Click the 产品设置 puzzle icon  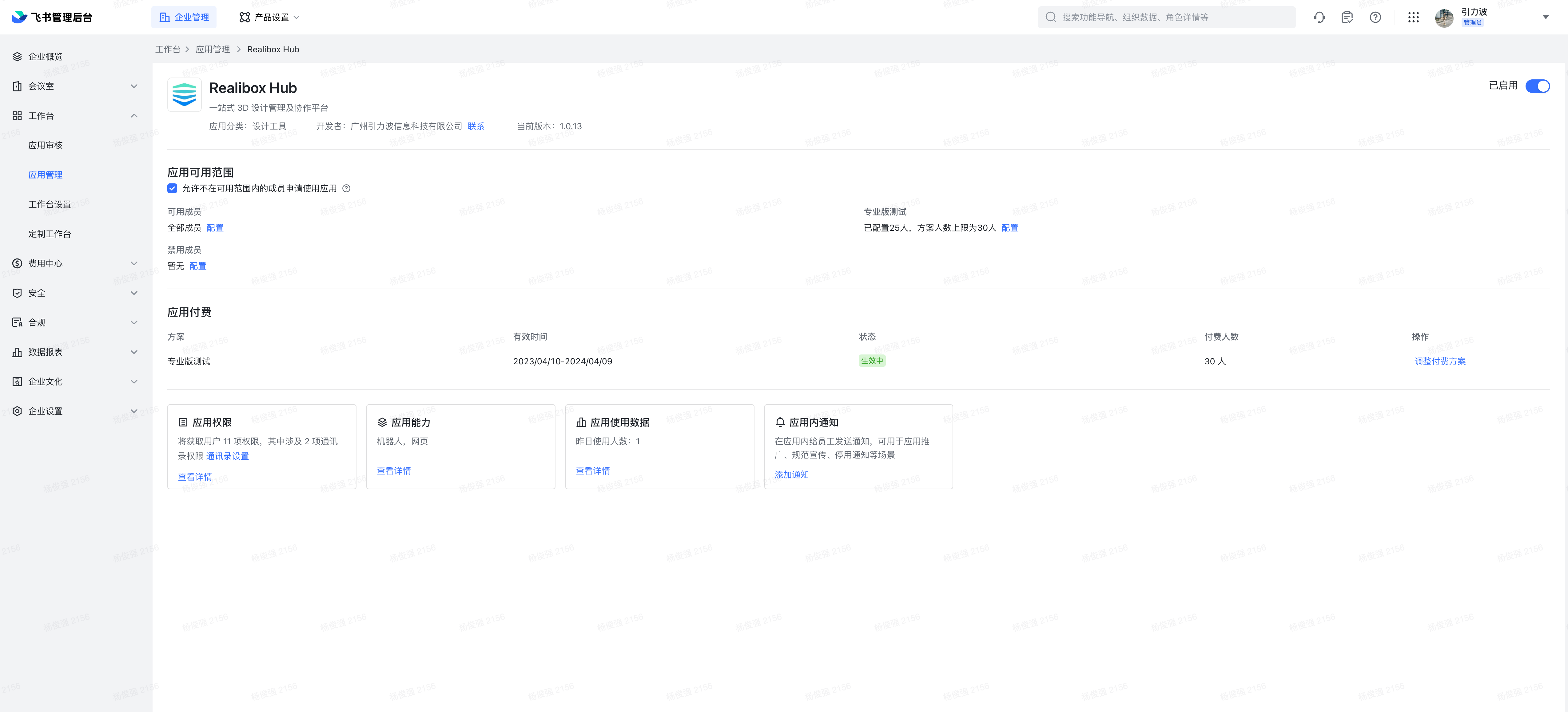[245, 17]
